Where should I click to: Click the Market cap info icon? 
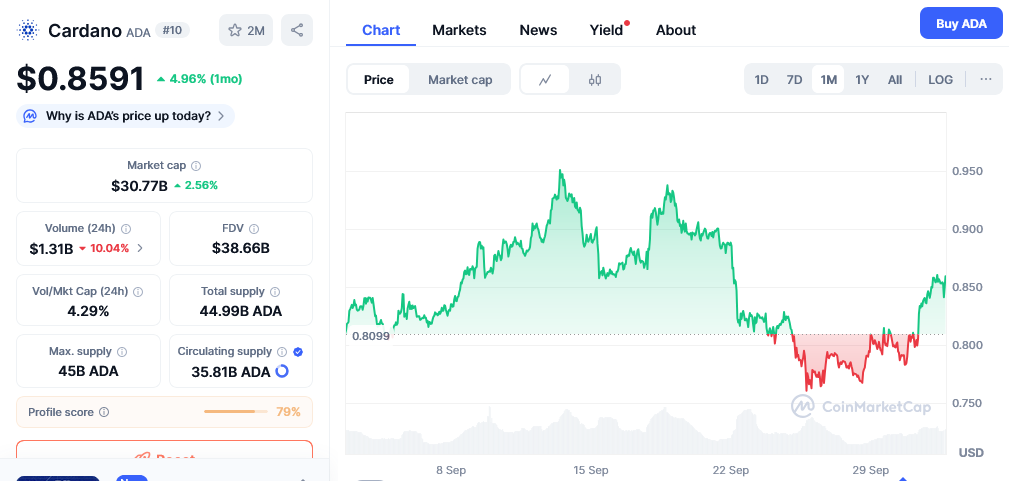(196, 166)
